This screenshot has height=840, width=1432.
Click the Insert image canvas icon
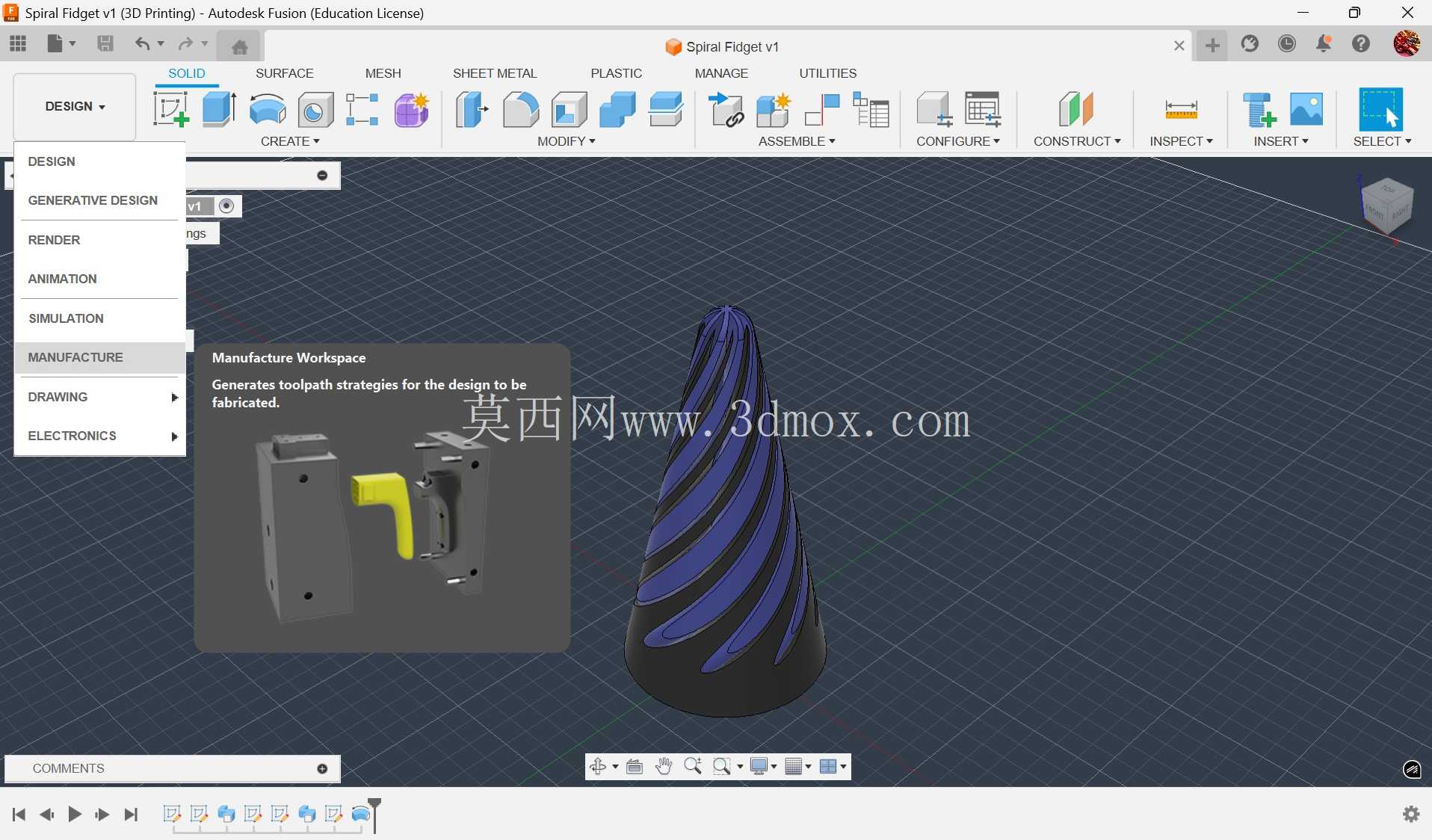1306,109
